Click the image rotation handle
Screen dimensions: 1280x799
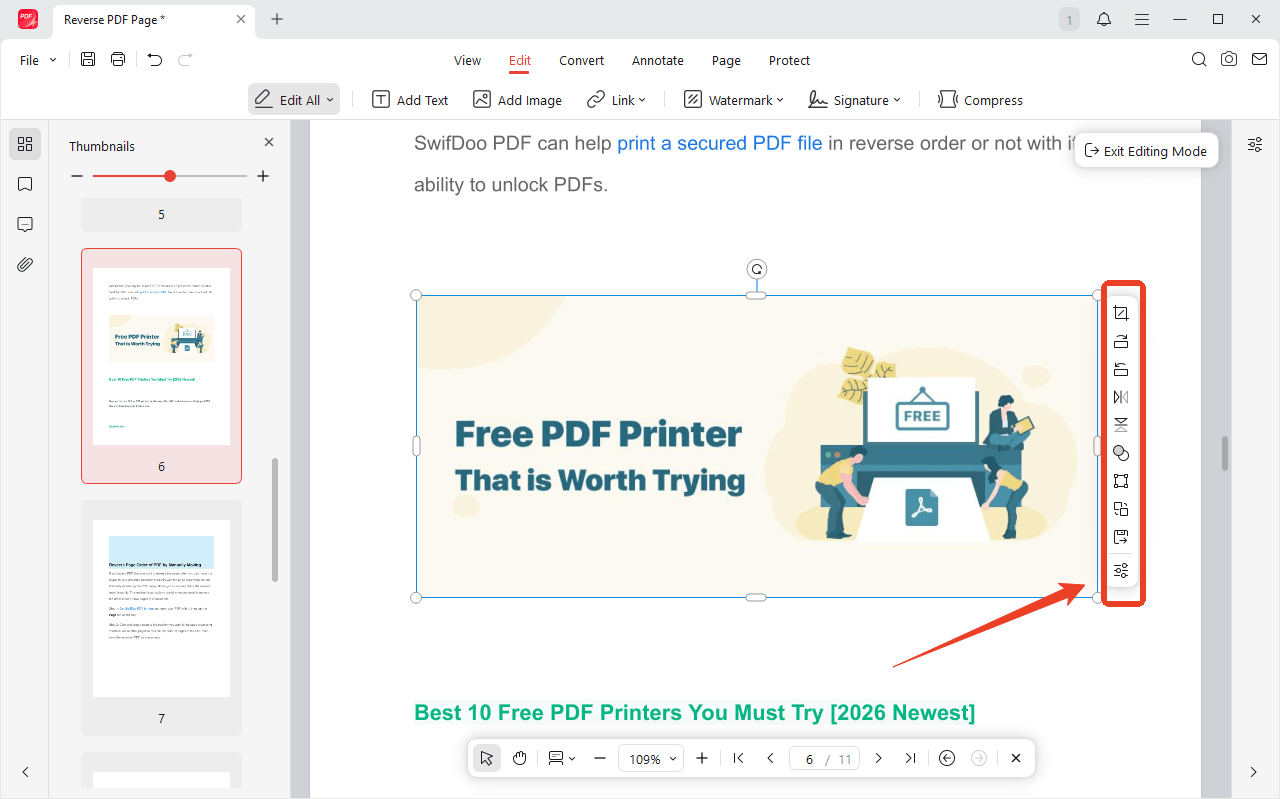tap(757, 269)
